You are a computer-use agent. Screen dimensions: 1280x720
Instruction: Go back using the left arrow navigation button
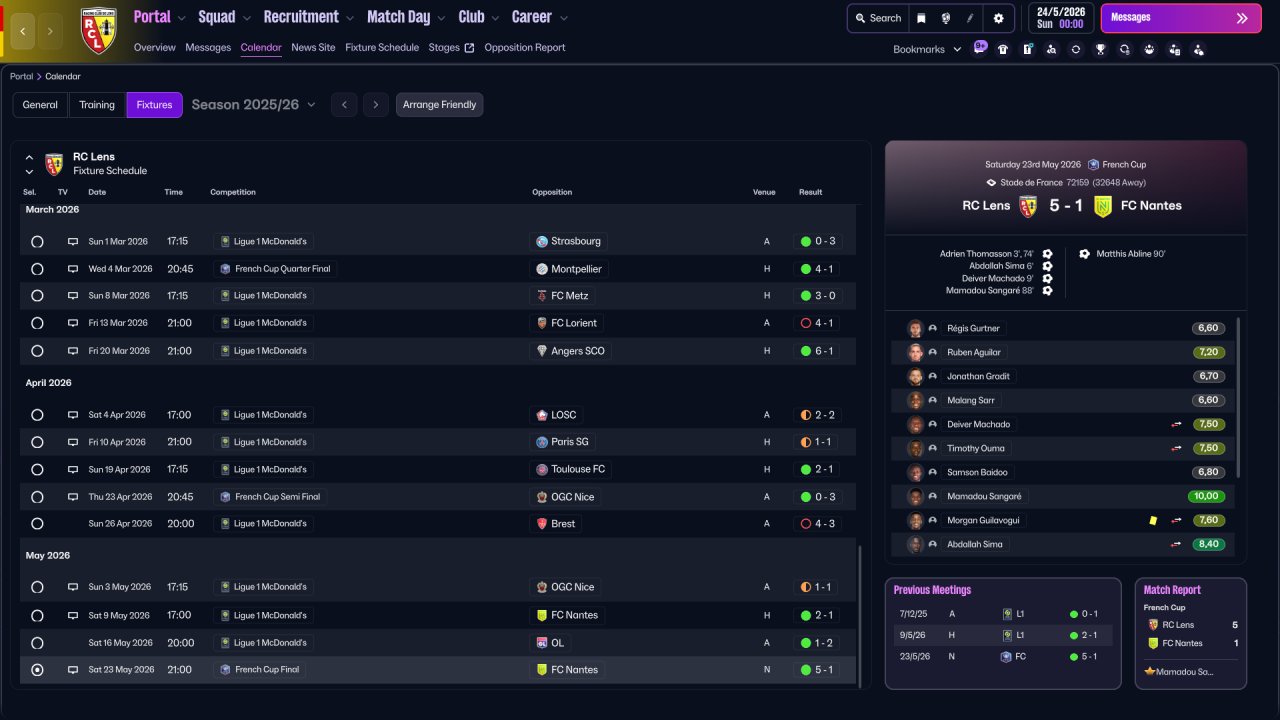pyautogui.click(x=23, y=31)
